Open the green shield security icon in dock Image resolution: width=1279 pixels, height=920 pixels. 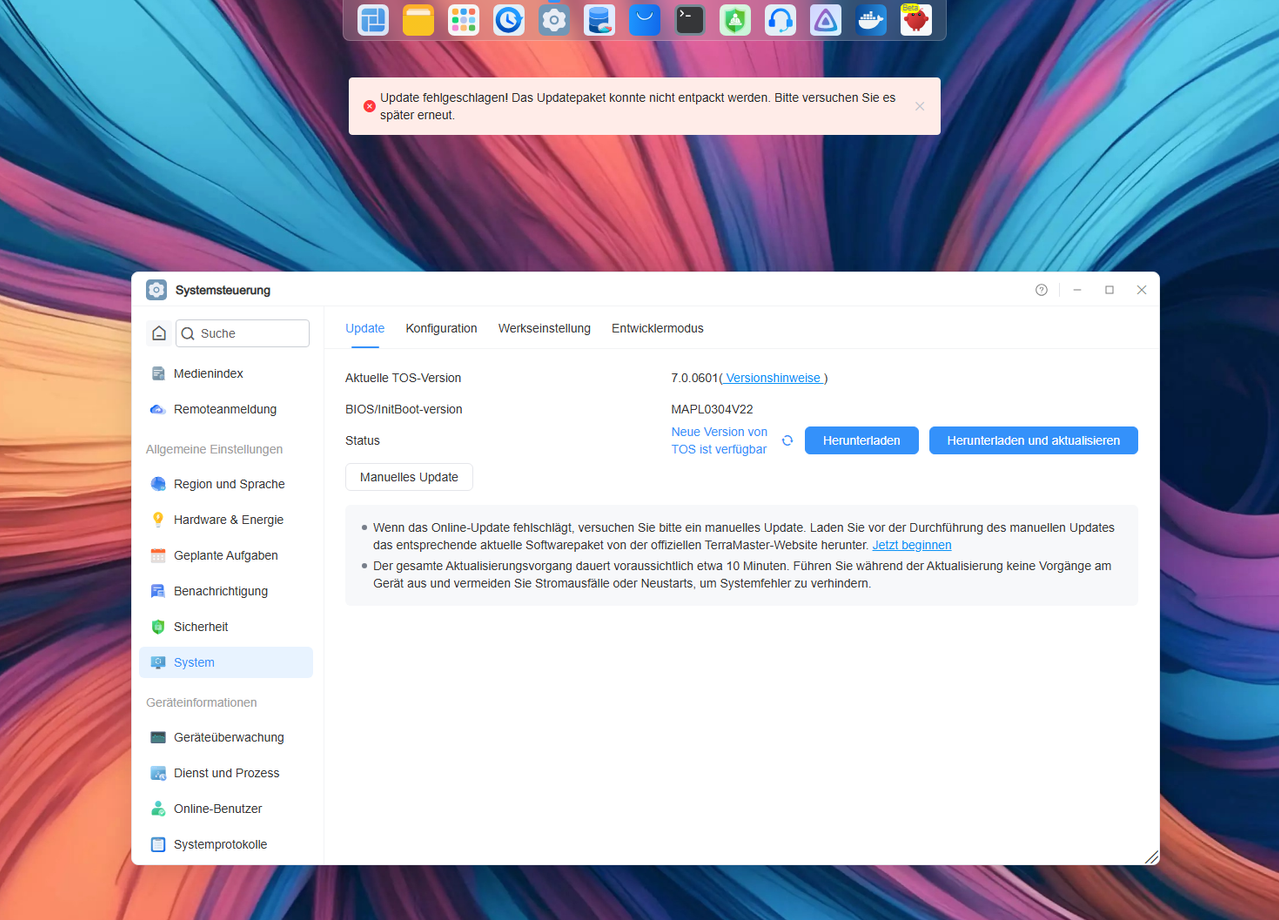click(735, 20)
